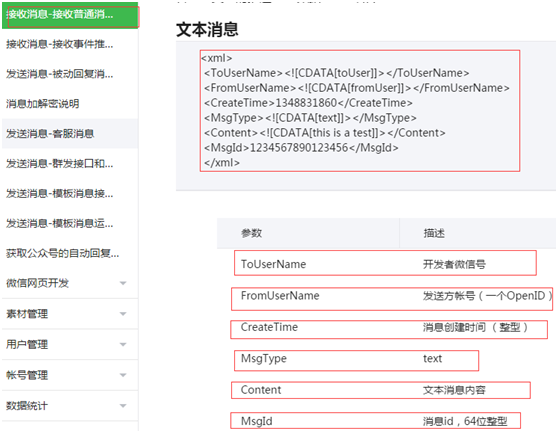Screen dimensions: 558x433
Task: Open 发送消息-被动回复消息 sidebar item
Action: pyautogui.click(x=70, y=74)
